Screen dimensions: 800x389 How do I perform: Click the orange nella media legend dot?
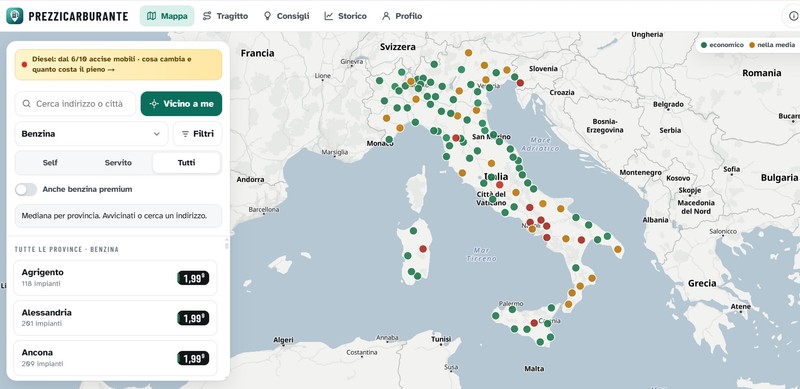coord(752,45)
